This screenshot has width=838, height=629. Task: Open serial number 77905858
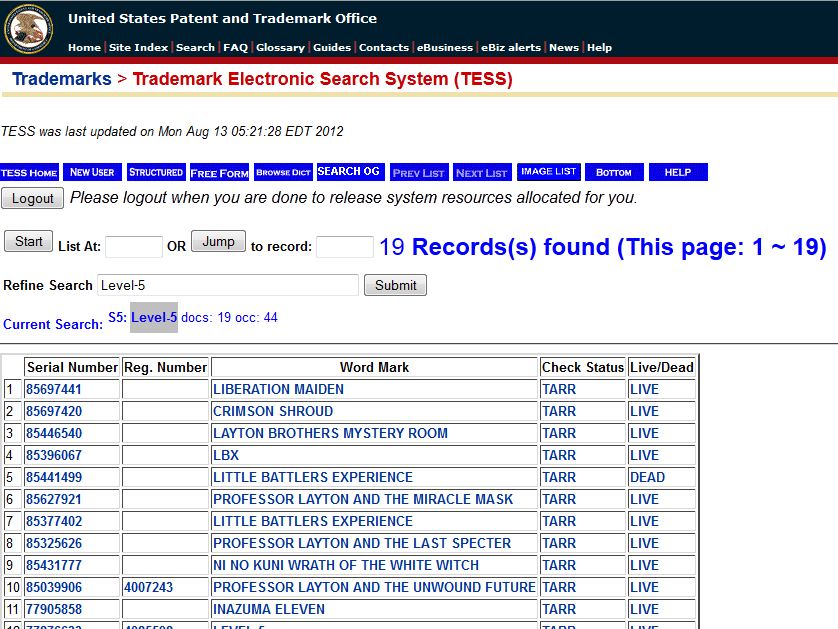(54, 609)
